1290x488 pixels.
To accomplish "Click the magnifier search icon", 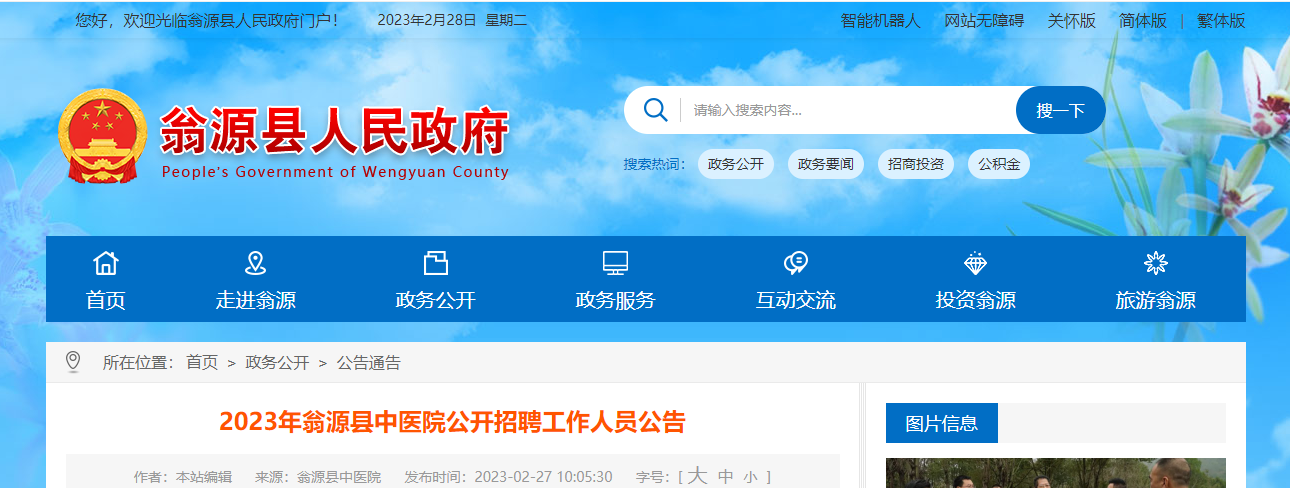I will click(656, 110).
